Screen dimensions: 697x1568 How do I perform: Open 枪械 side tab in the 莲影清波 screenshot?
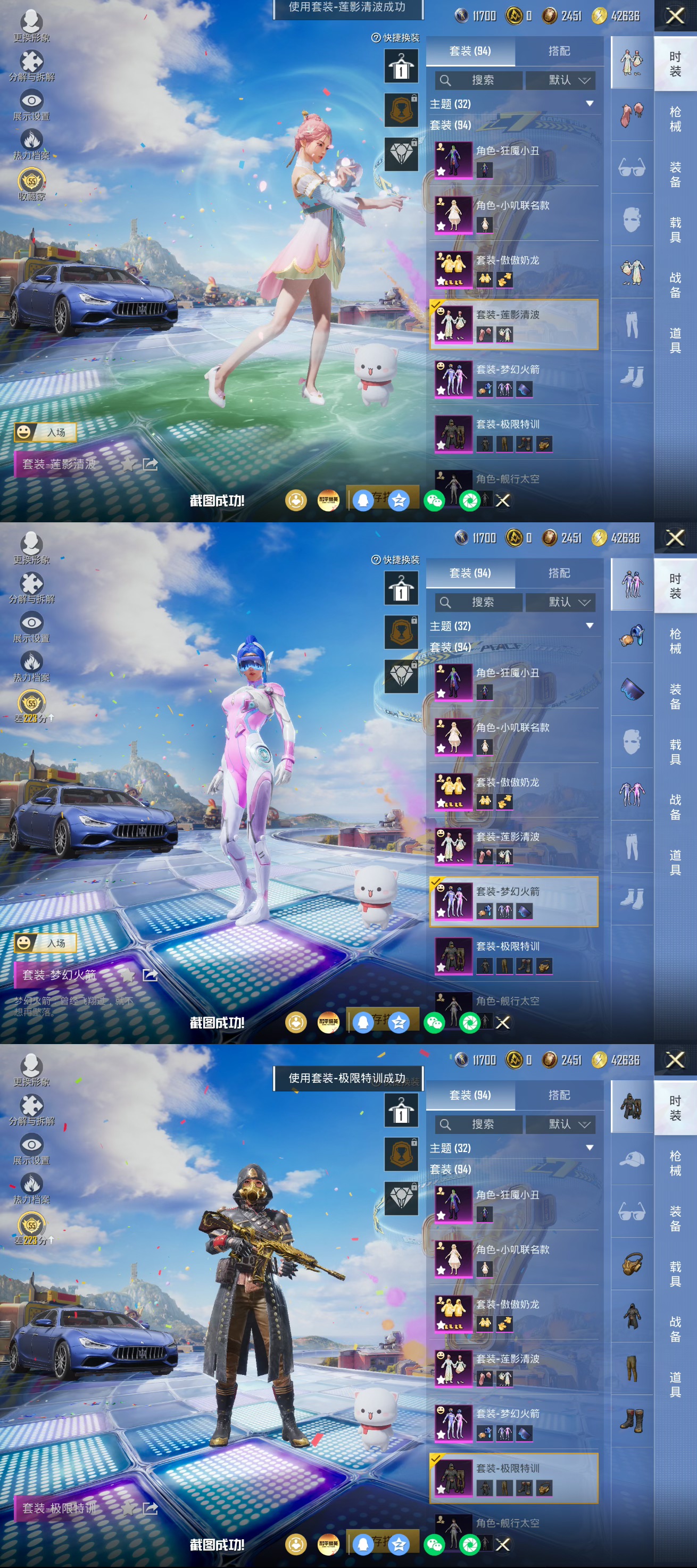click(675, 119)
